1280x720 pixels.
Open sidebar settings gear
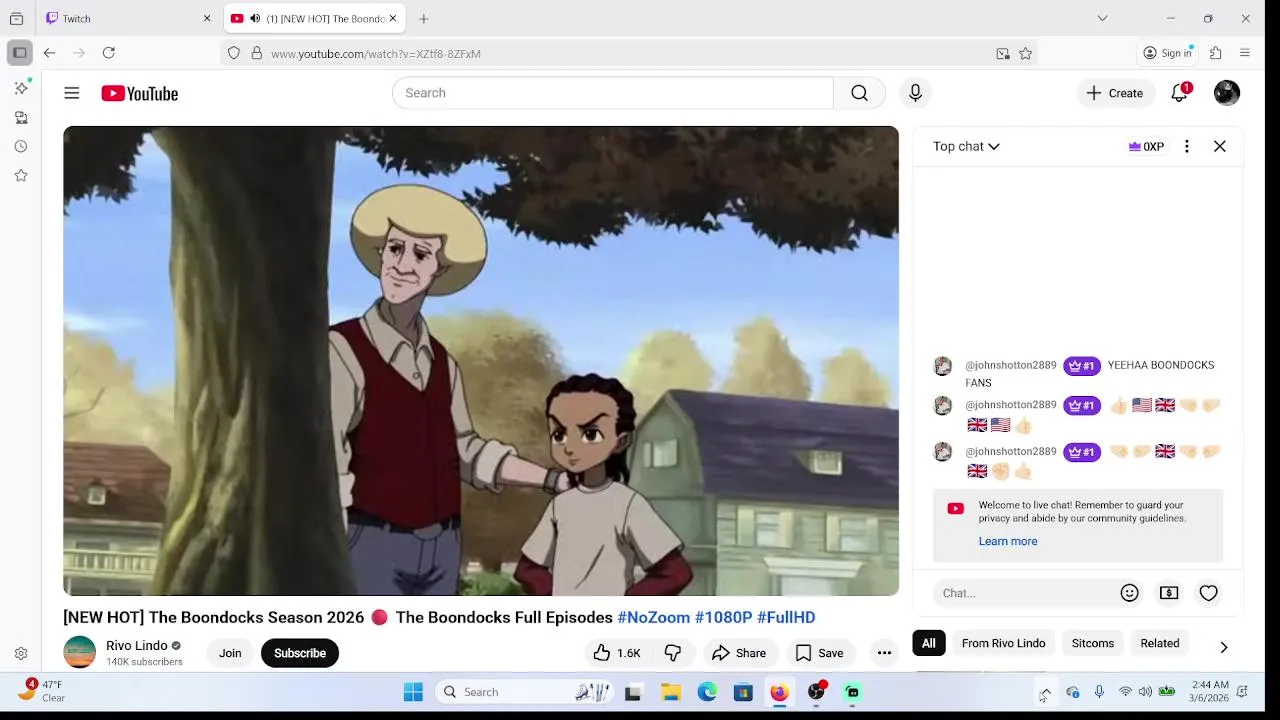[x=21, y=654]
